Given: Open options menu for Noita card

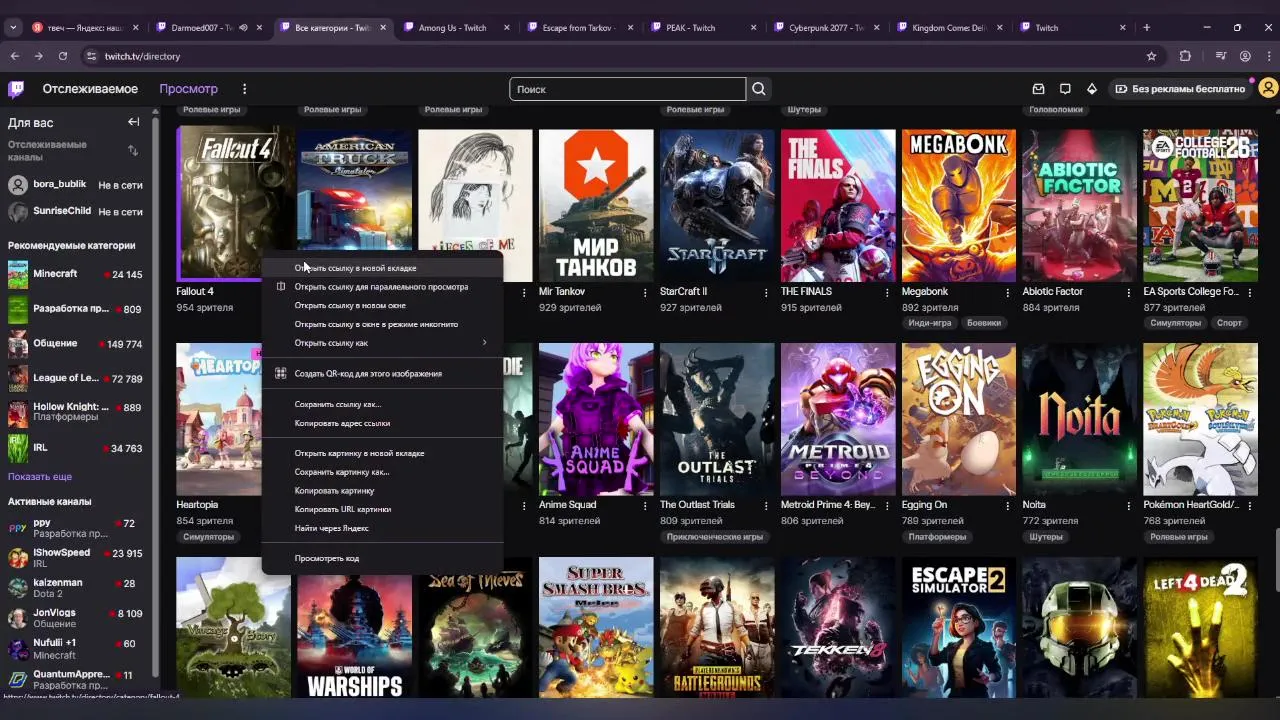Looking at the screenshot, I should tap(1129, 505).
